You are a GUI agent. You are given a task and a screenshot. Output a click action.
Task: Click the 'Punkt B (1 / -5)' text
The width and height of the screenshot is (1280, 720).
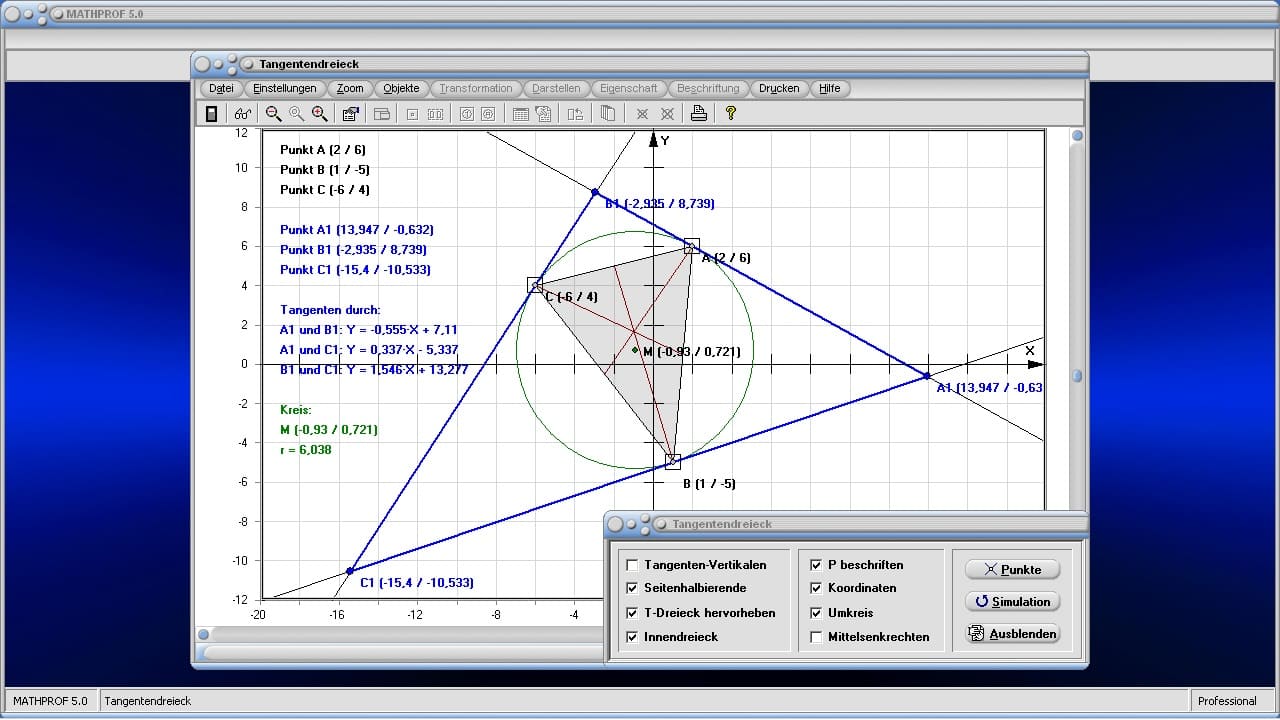(324, 170)
